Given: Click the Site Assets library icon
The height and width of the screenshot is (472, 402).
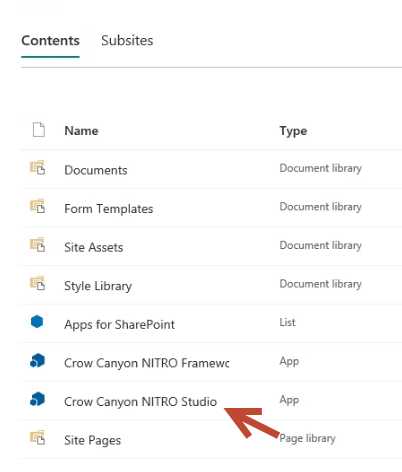Looking at the screenshot, I should (37, 245).
